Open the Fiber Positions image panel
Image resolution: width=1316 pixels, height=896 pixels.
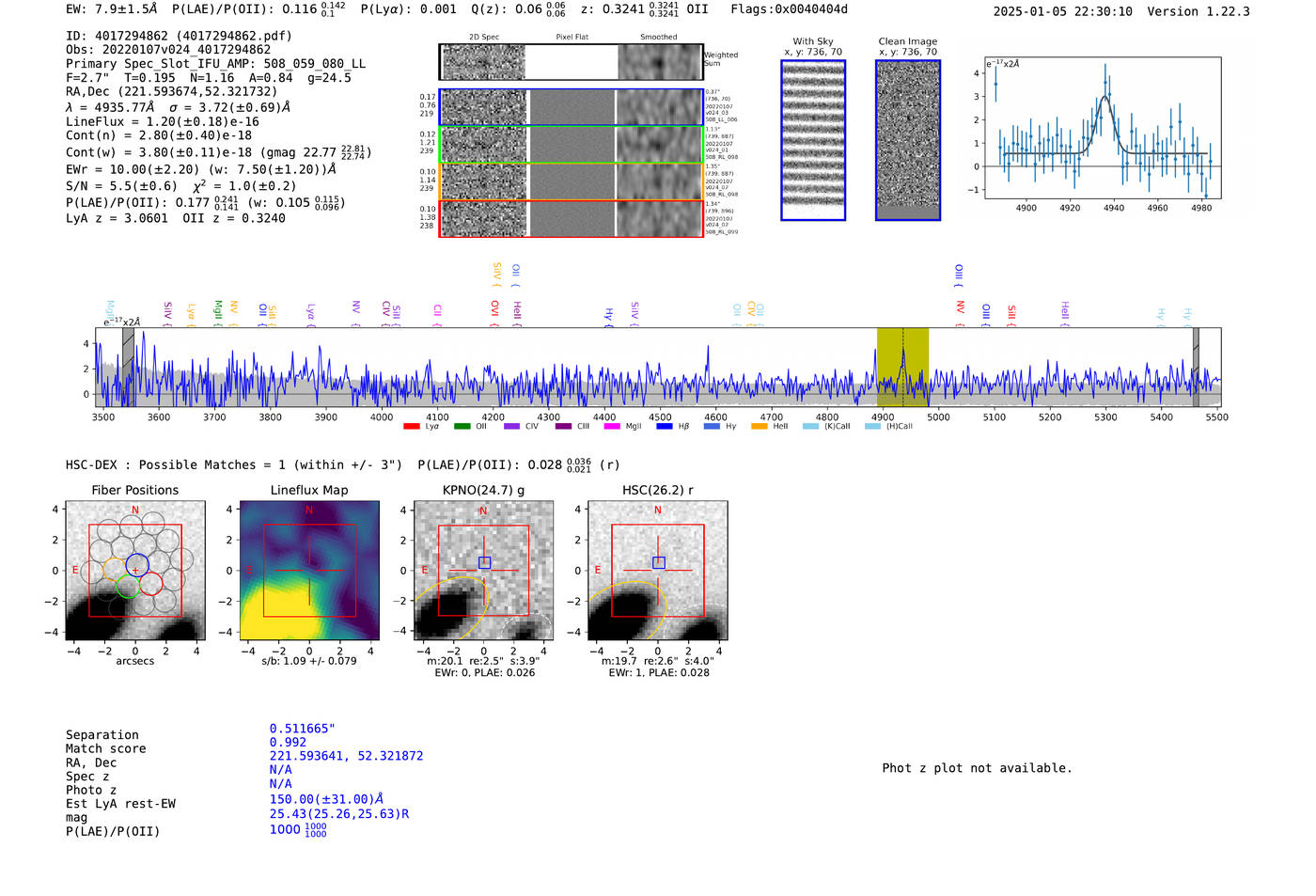click(134, 571)
